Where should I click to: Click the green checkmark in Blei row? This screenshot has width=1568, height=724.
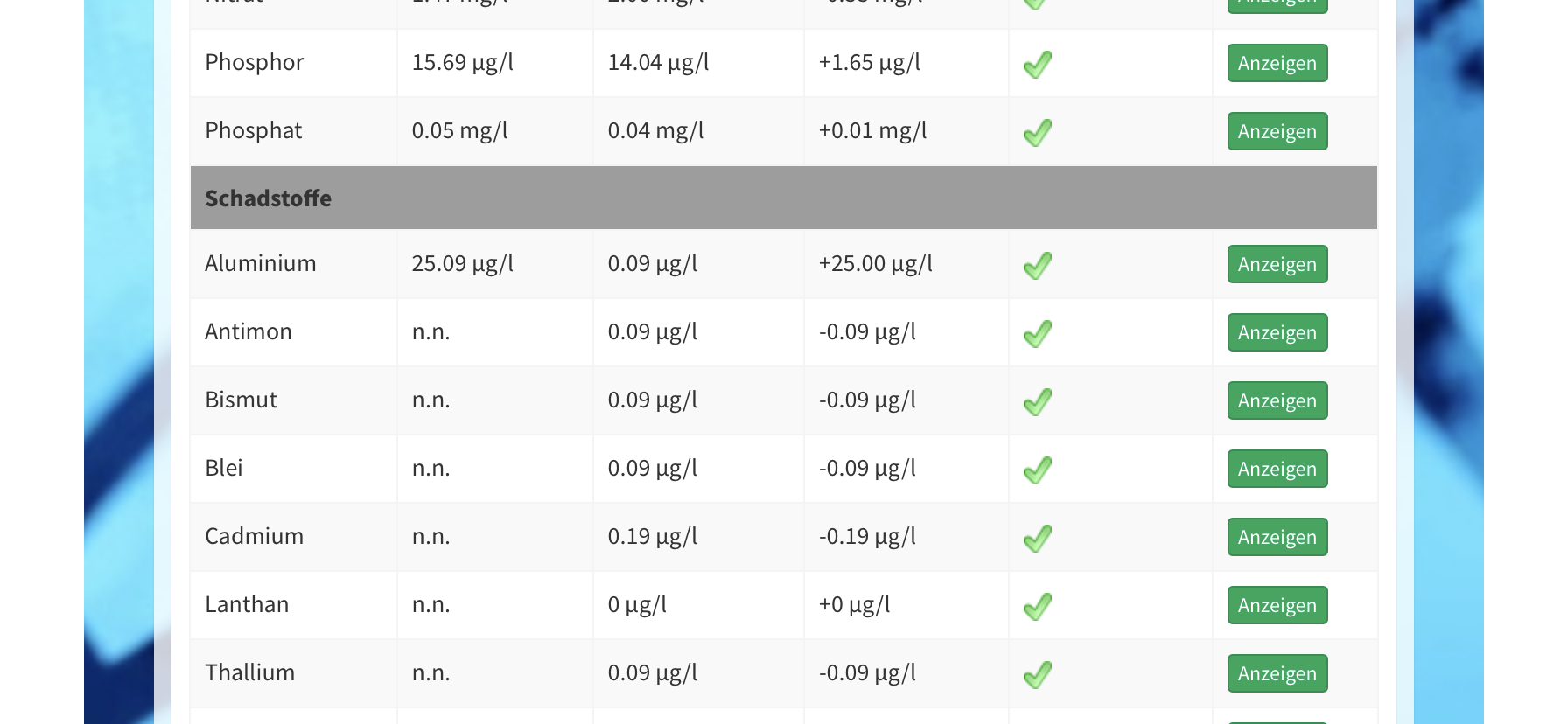click(x=1038, y=470)
